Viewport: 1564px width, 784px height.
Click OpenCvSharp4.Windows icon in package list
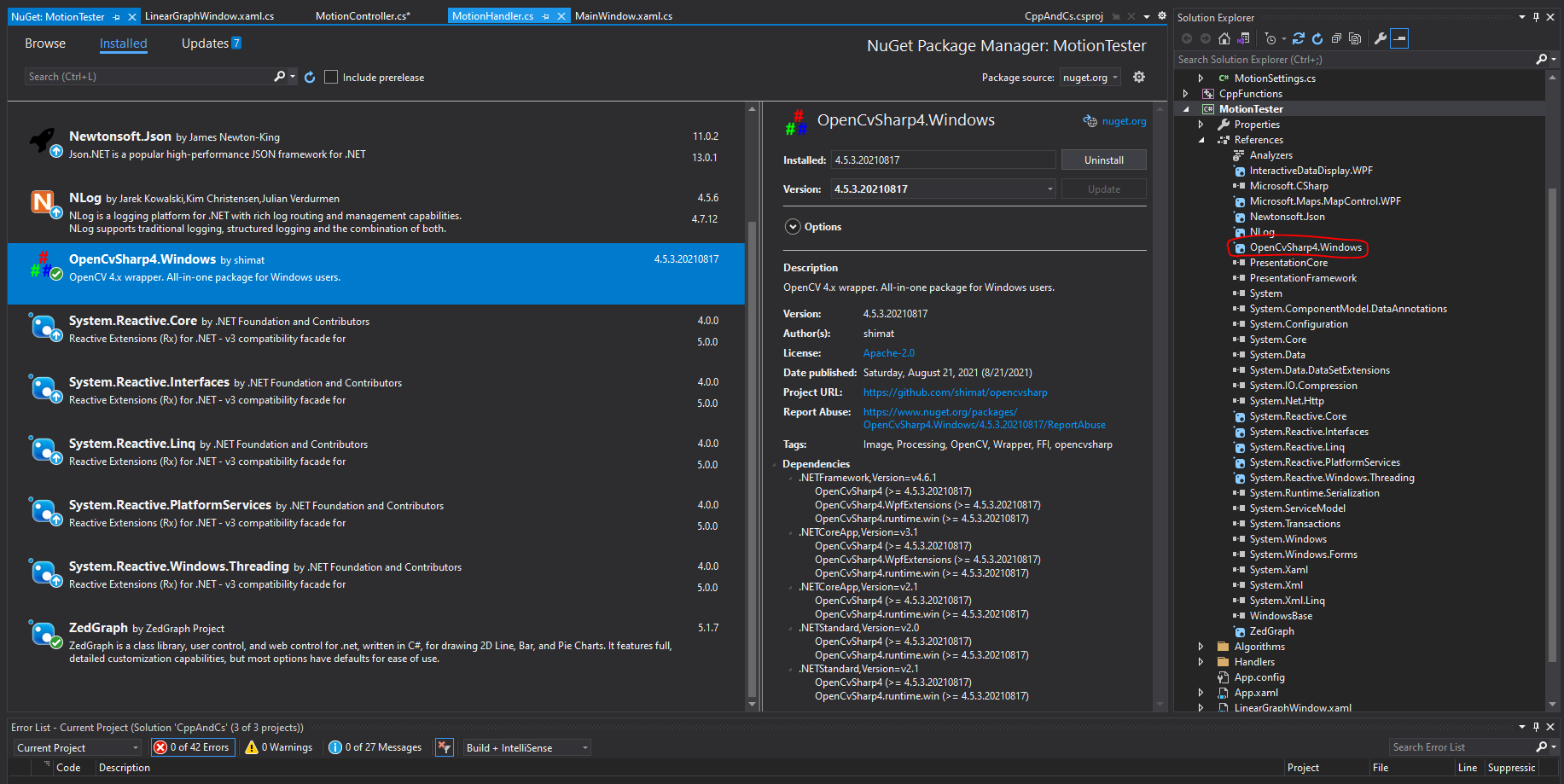[x=44, y=264]
